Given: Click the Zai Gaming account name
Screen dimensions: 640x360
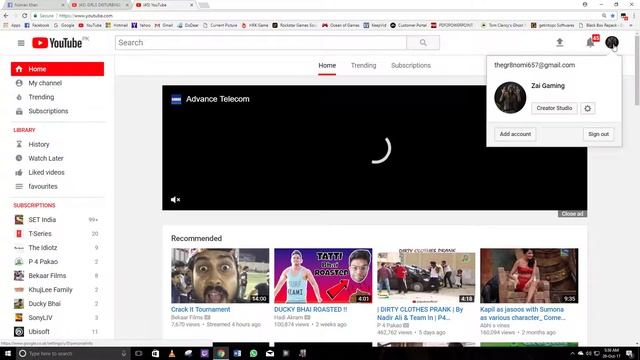Looking at the screenshot, I should coord(548,86).
